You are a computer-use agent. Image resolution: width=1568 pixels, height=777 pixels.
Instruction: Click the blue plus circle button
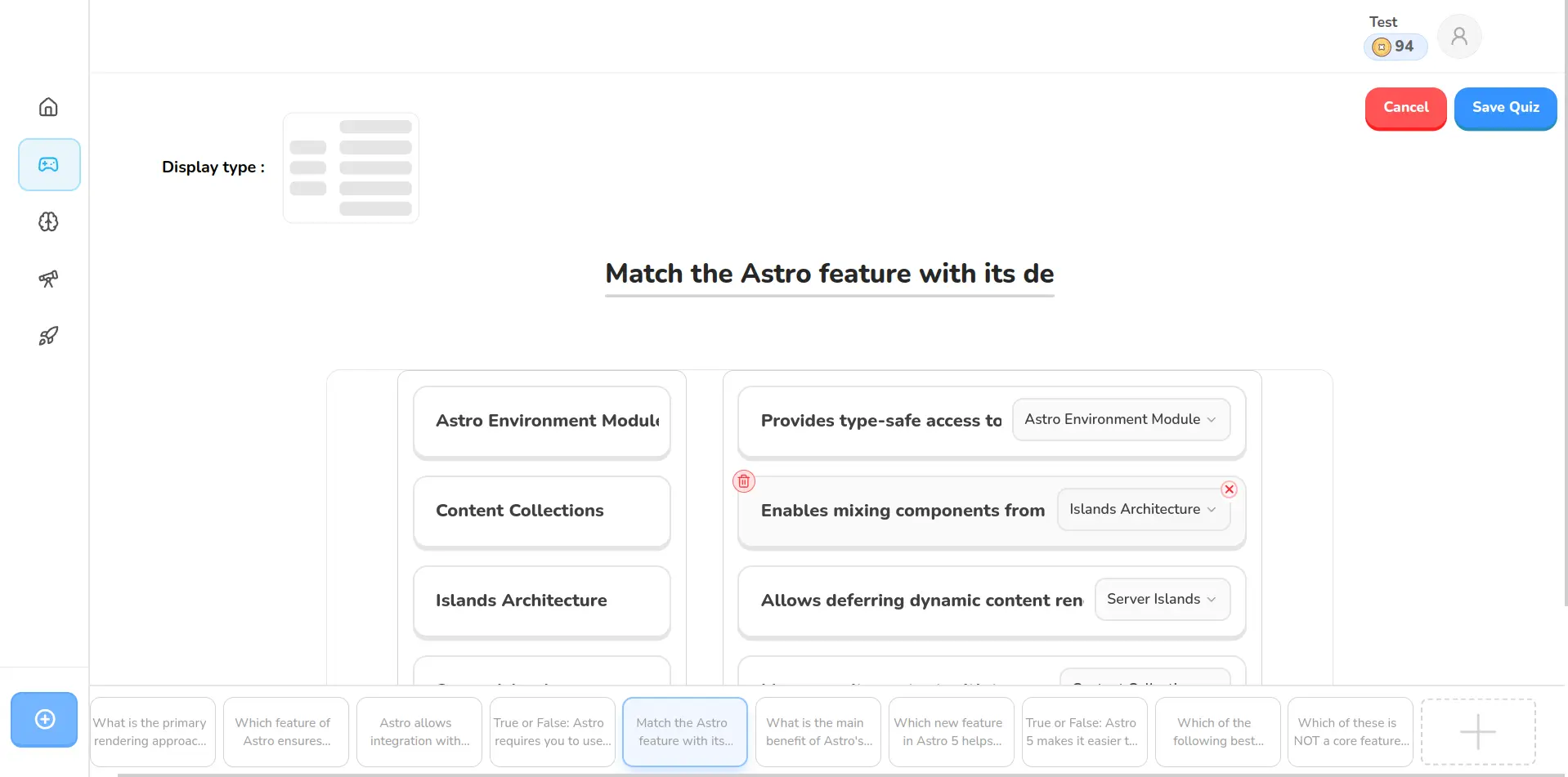tap(44, 719)
